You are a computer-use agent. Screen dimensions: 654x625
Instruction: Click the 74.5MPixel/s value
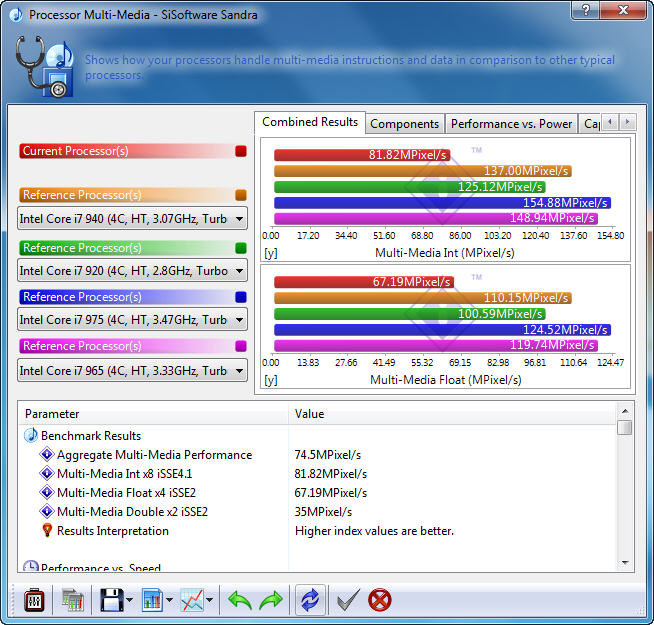[x=328, y=455]
